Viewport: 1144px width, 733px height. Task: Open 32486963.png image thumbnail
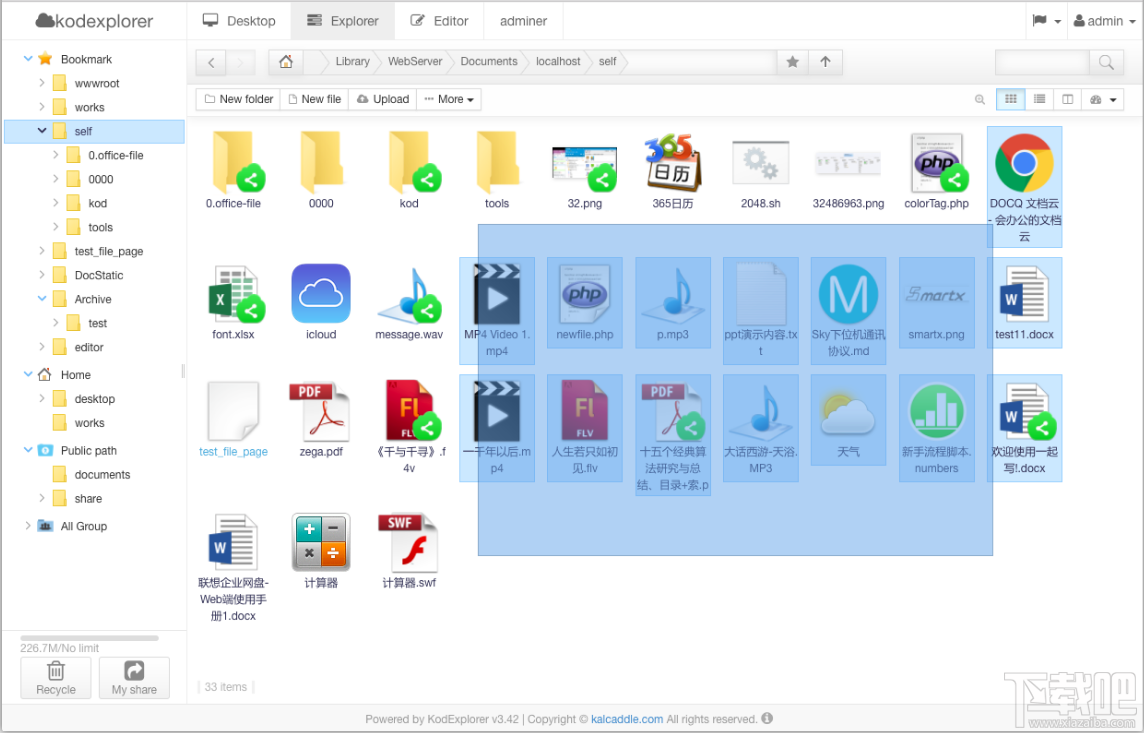(x=848, y=163)
